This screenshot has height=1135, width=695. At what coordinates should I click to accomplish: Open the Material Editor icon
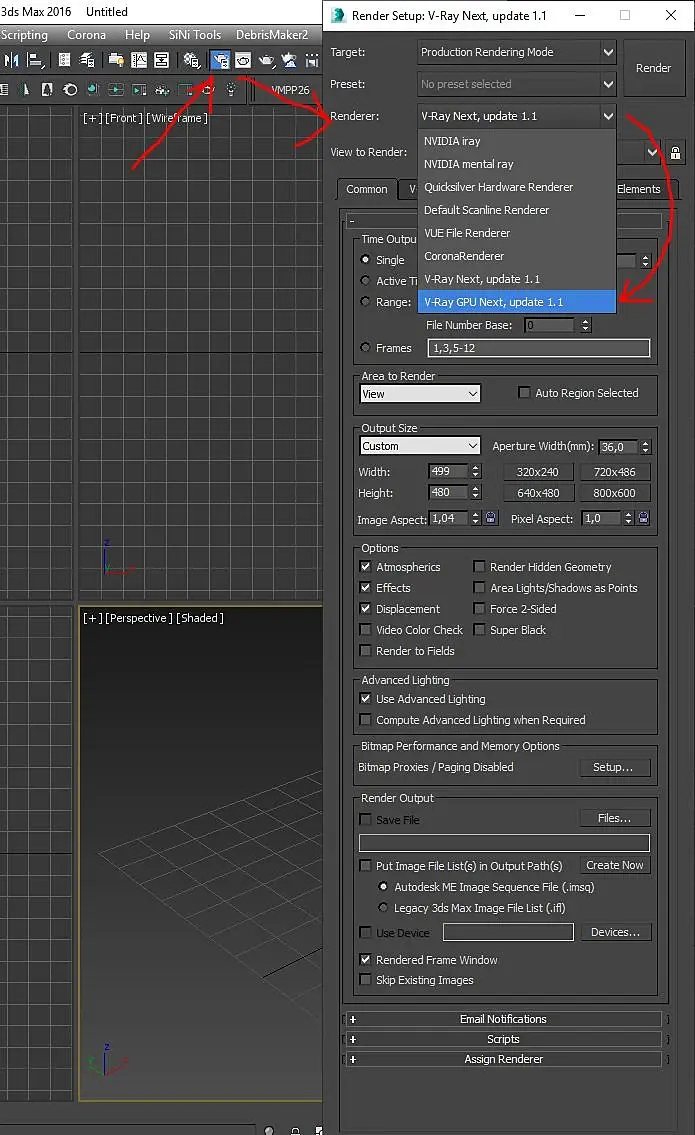(191, 60)
